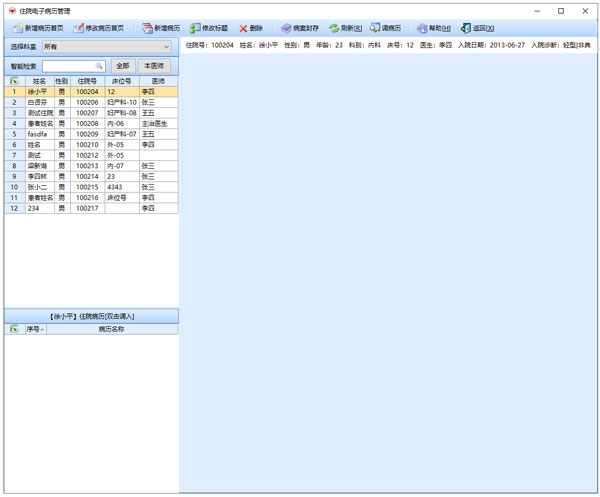Sort the patient list by 住院号 column
This screenshot has width=600, height=497.
point(87,80)
